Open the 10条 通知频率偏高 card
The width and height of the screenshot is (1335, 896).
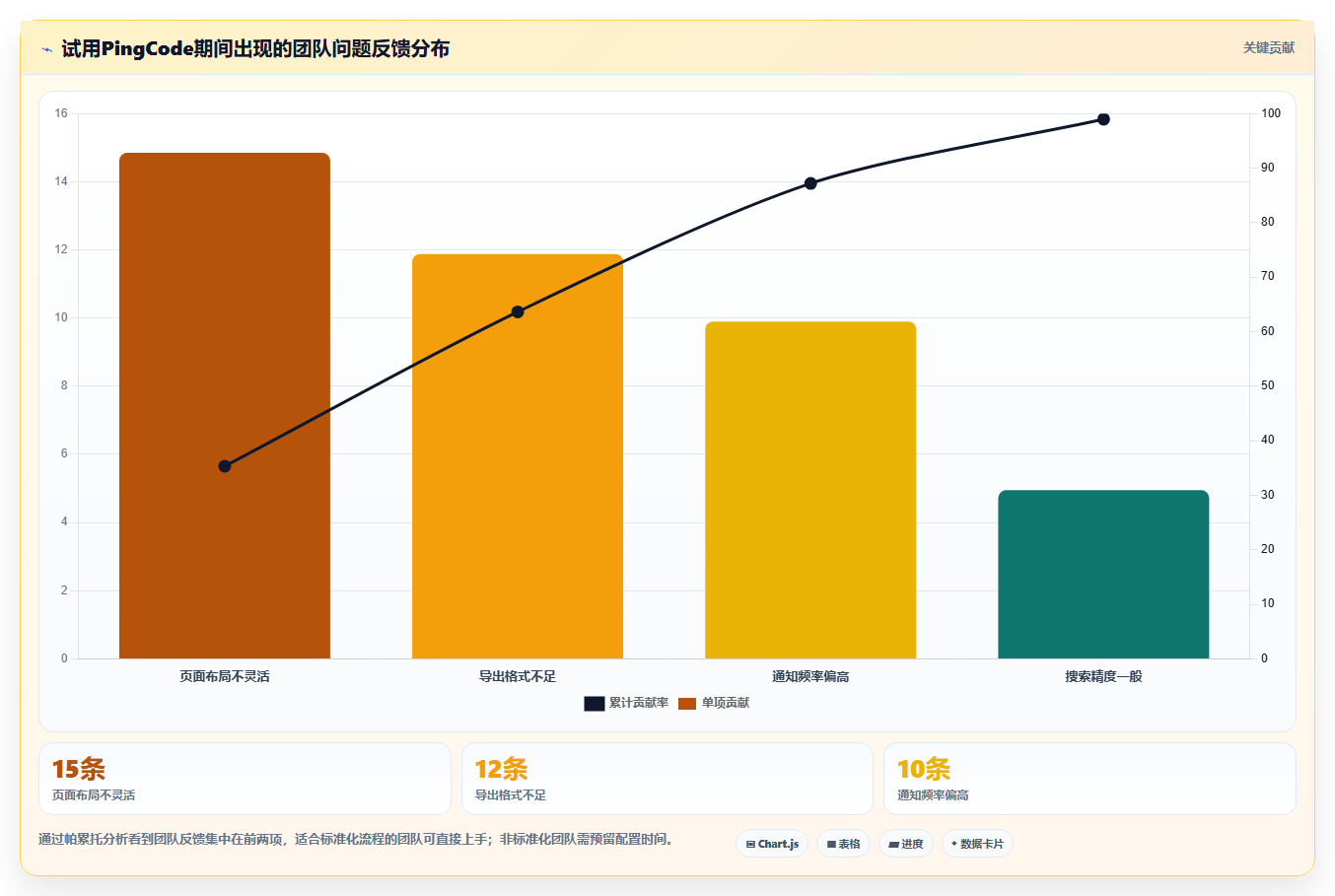point(1089,779)
